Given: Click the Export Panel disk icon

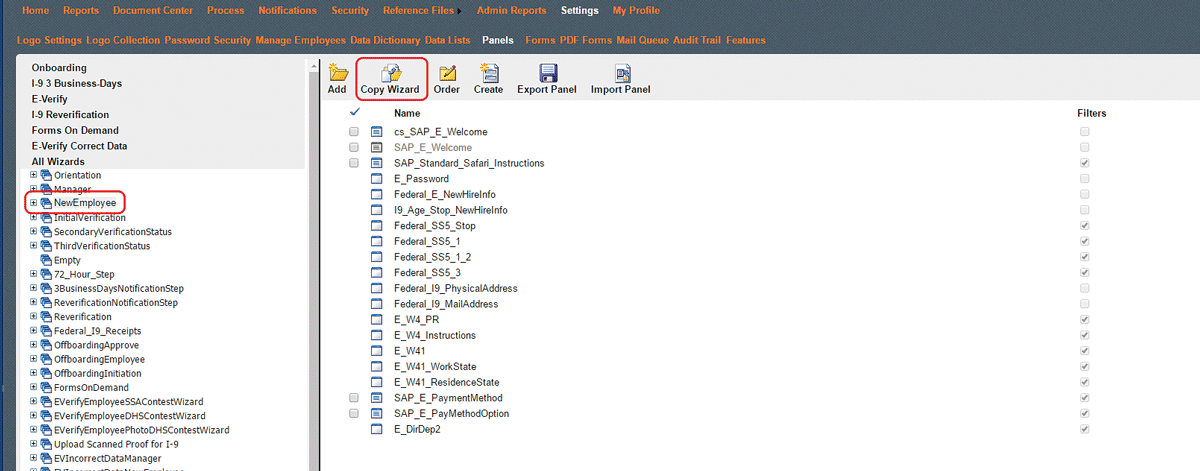Looking at the screenshot, I should pyautogui.click(x=547, y=73).
